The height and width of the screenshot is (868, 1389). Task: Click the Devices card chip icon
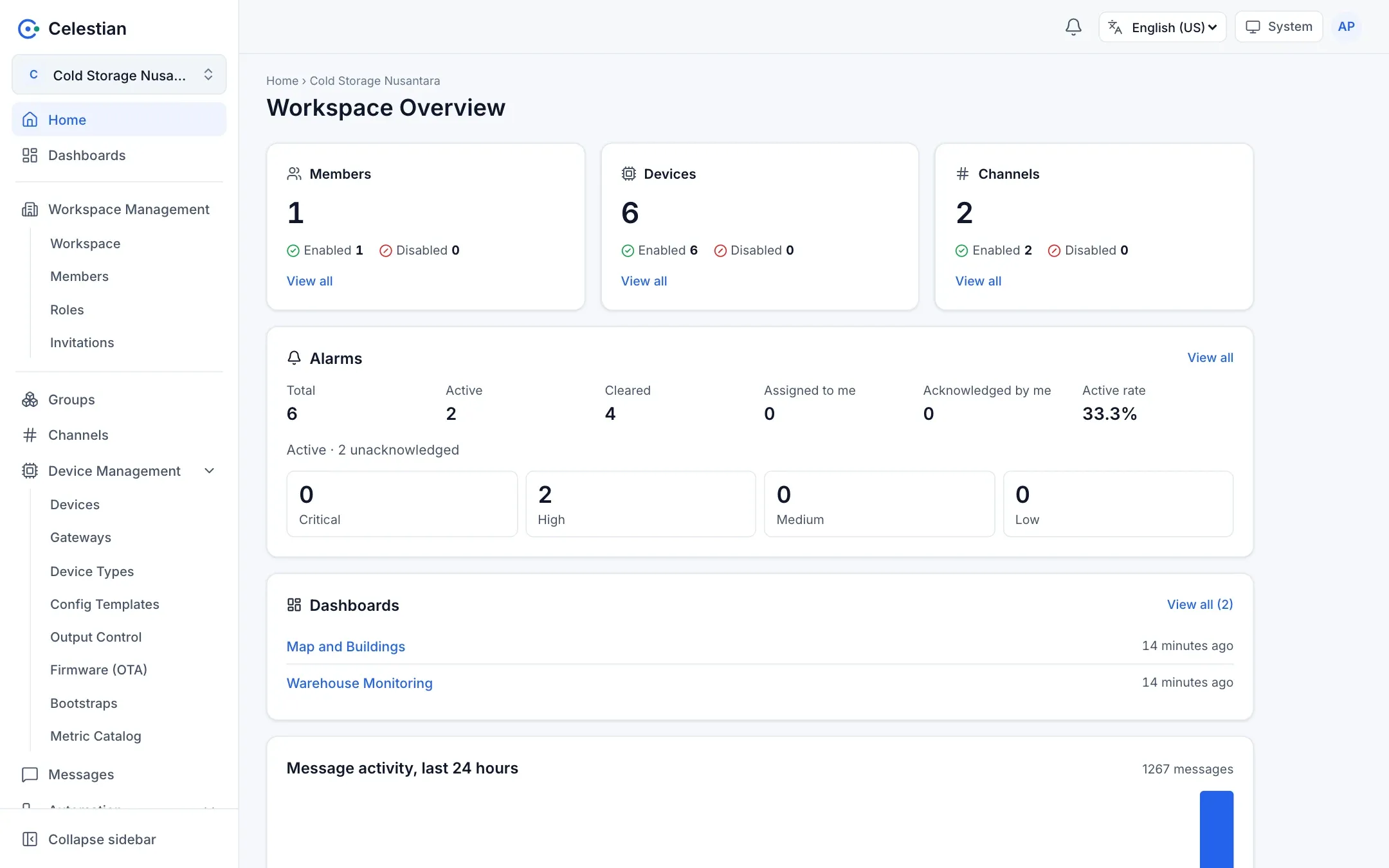(628, 174)
